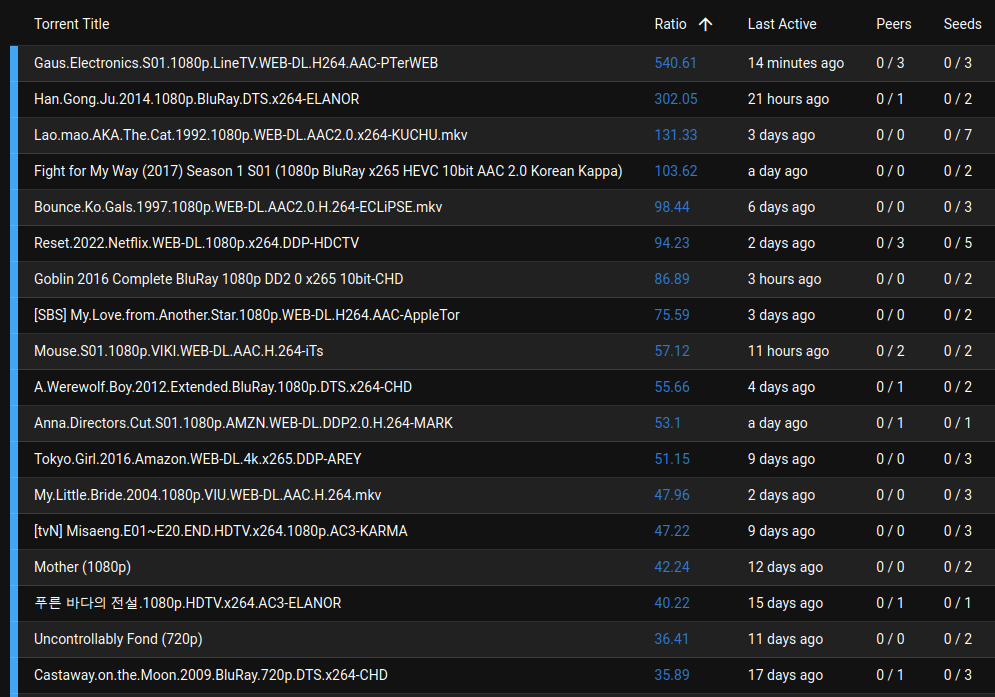This screenshot has height=697, width=995.
Task: Click "3 hours ago" last active cell
Action: pos(784,279)
